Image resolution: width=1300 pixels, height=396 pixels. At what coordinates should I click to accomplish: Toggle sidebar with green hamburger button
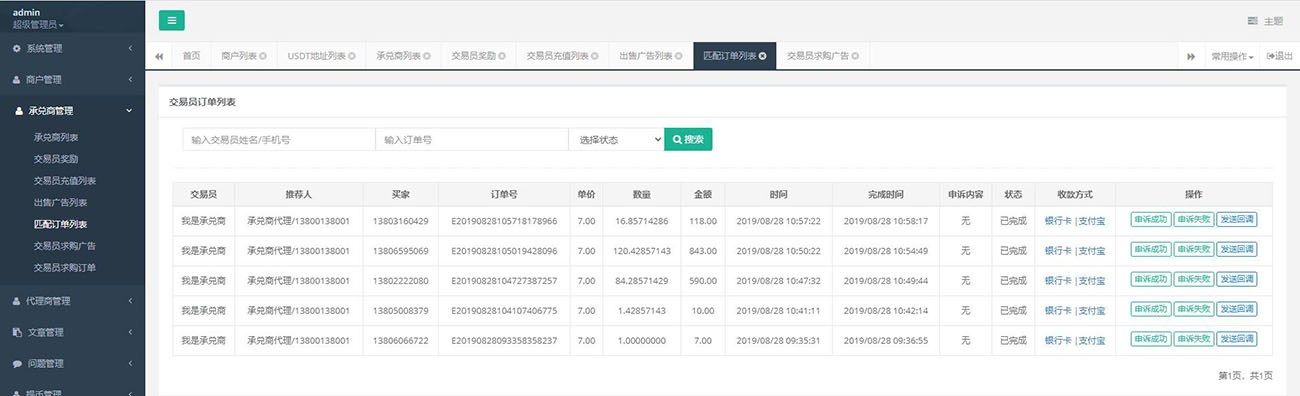tap(171, 20)
